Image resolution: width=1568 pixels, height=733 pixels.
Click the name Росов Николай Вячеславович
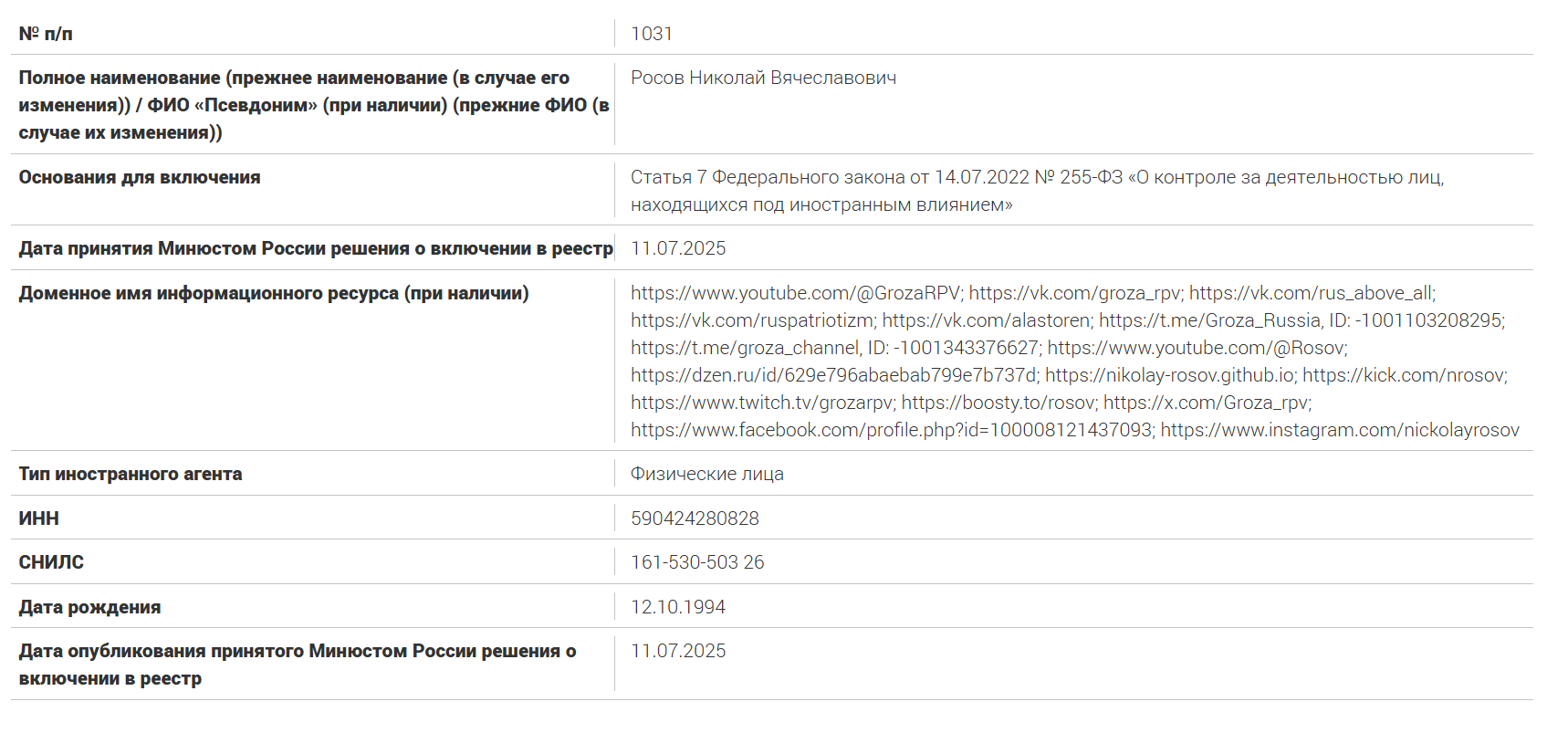tap(763, 78)
